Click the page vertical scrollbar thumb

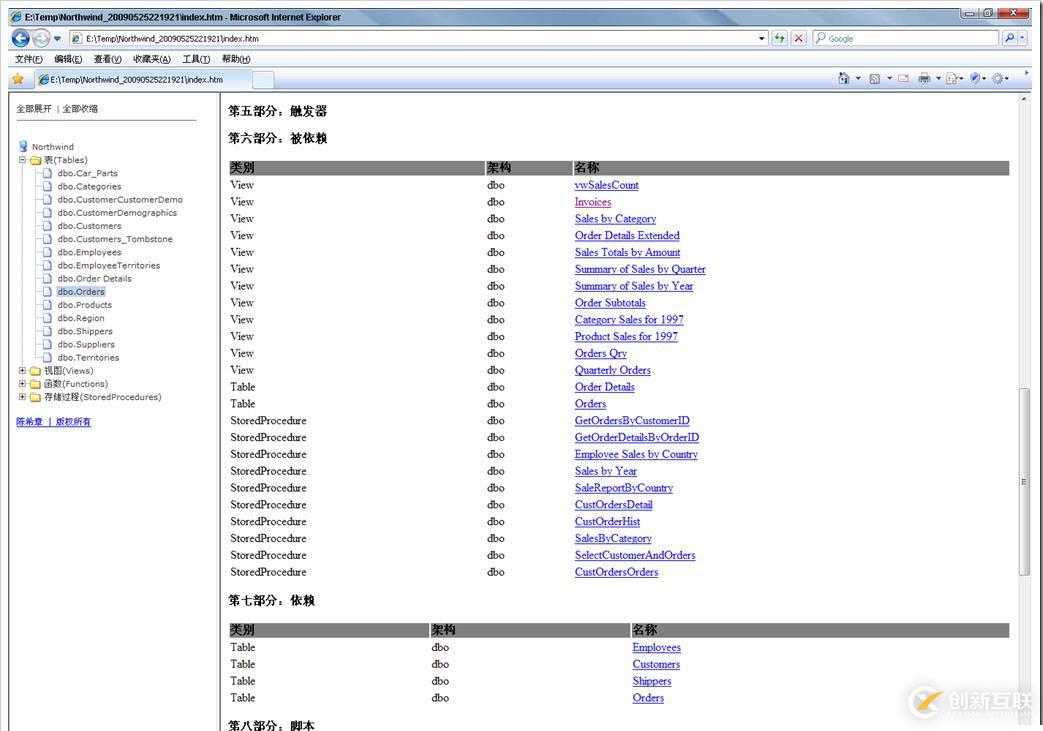point(1024,482)
